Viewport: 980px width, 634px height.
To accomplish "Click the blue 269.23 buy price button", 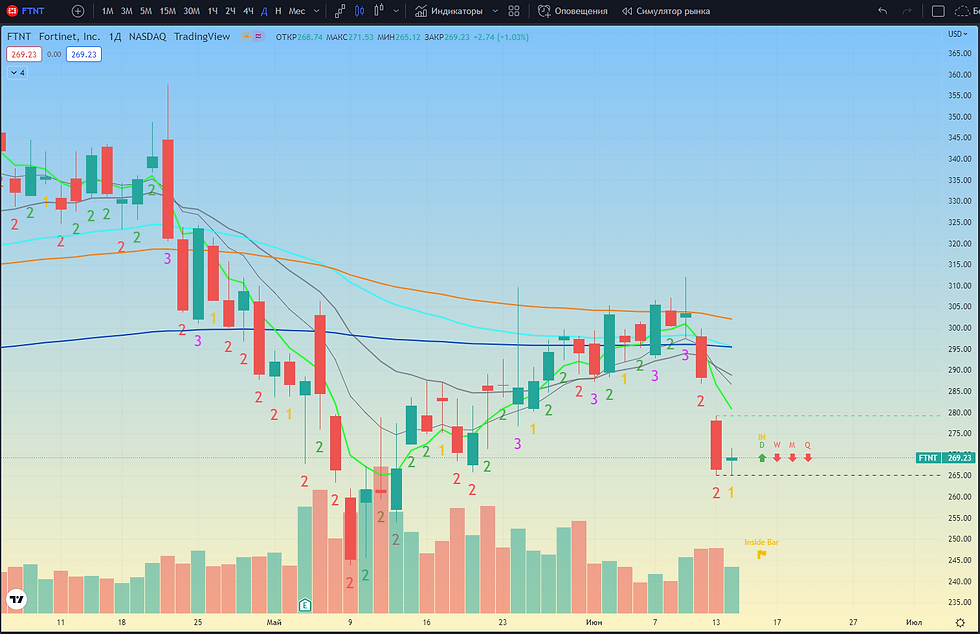I will click(84, 54).
